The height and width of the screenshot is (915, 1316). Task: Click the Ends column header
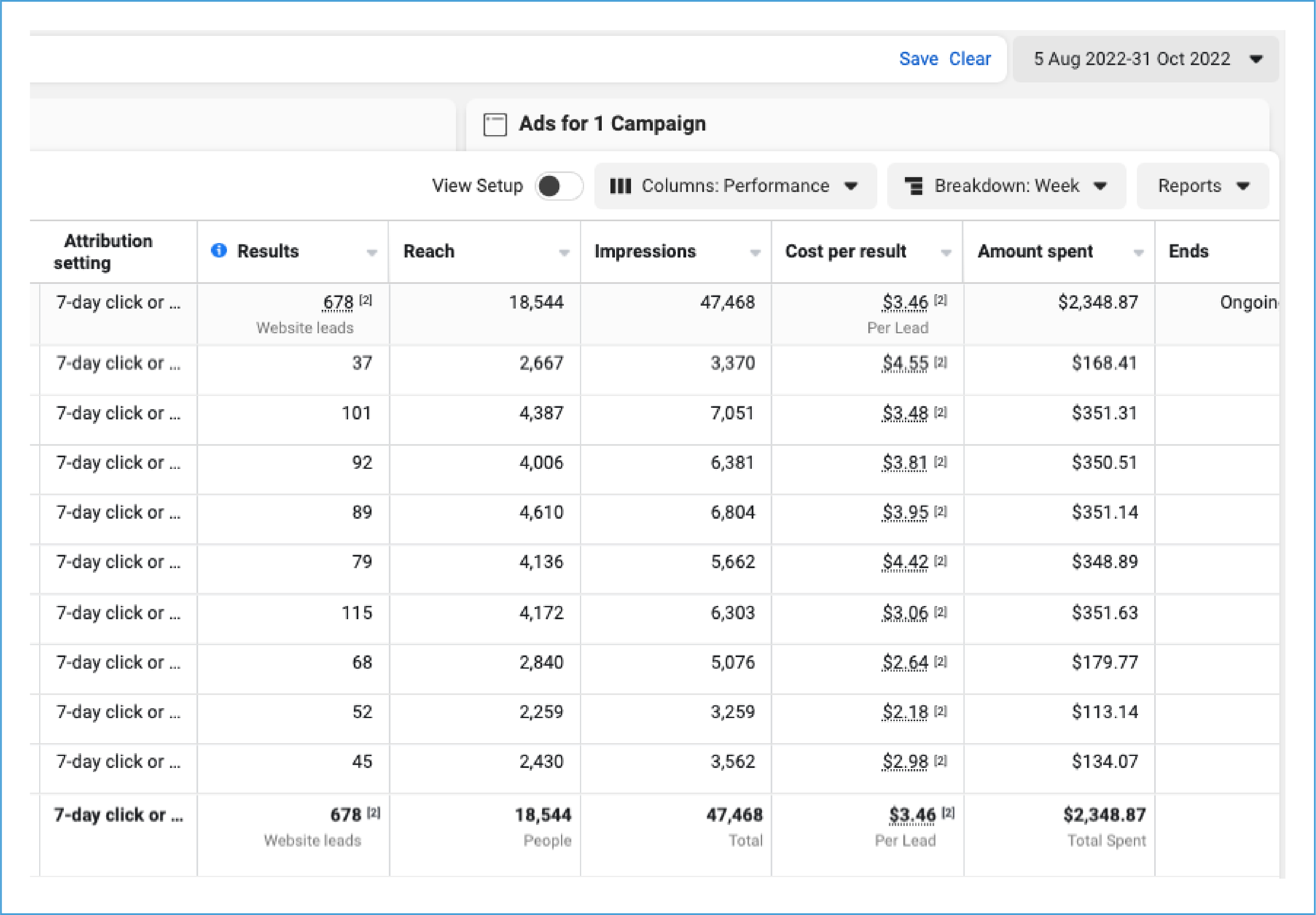point(1188,251)
